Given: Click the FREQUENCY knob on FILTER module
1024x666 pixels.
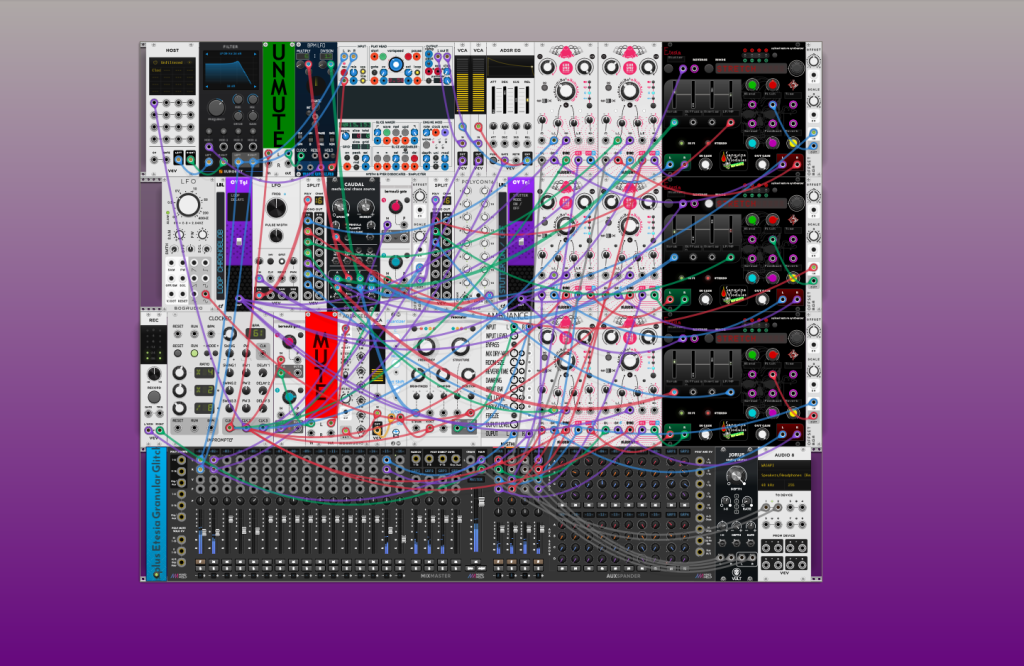Looking at the screenshot, I should click(x=216, y=108).
